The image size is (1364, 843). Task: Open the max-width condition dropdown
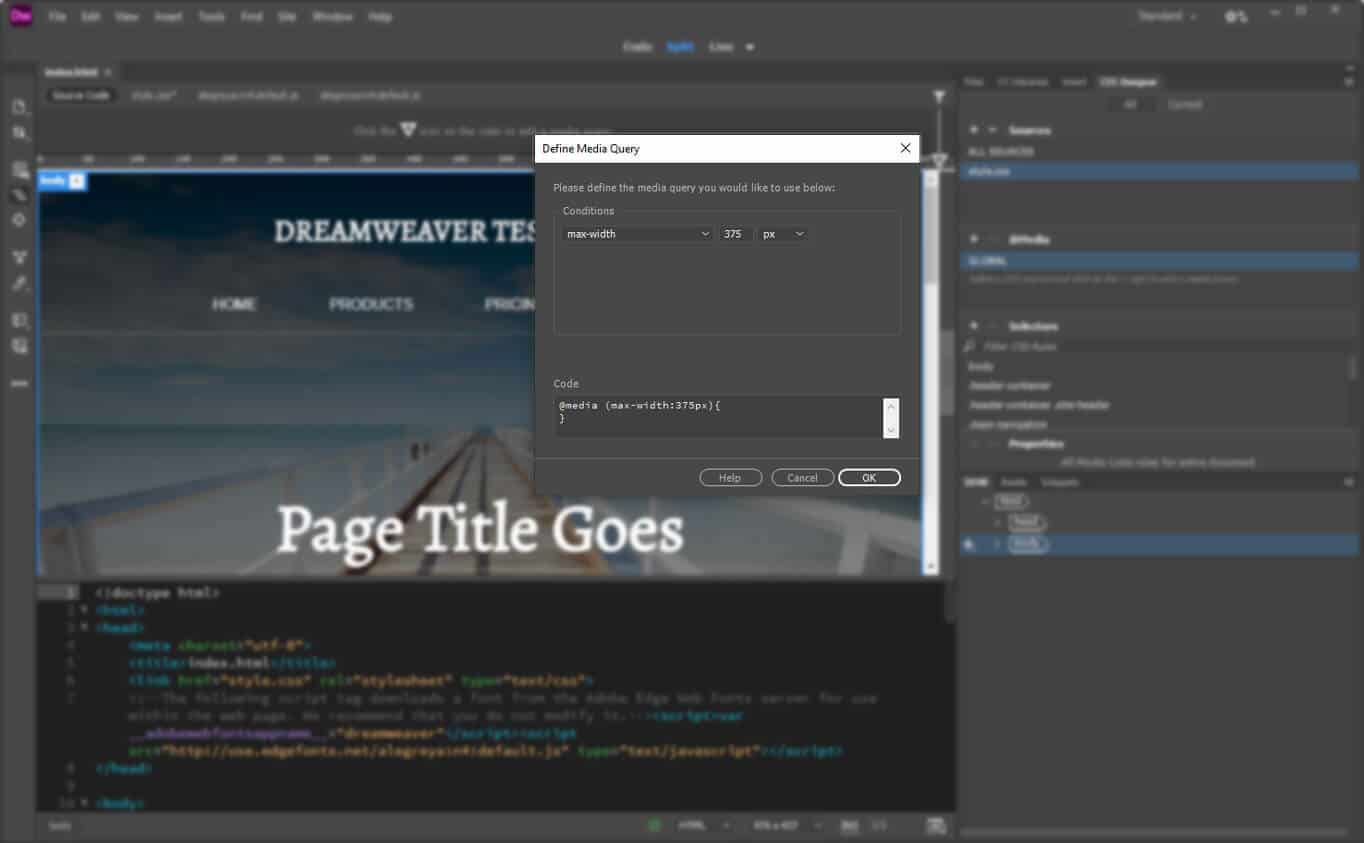point(637,234)
